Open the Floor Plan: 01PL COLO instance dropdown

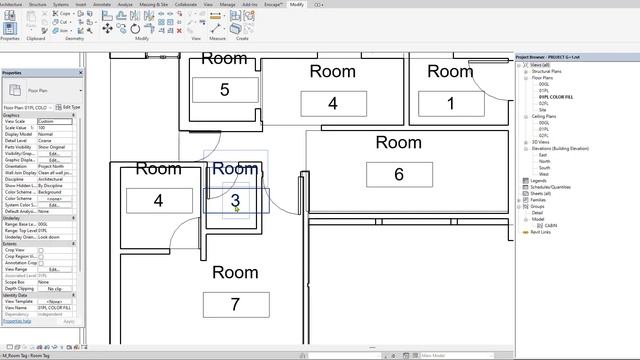[x=50, y=108]
